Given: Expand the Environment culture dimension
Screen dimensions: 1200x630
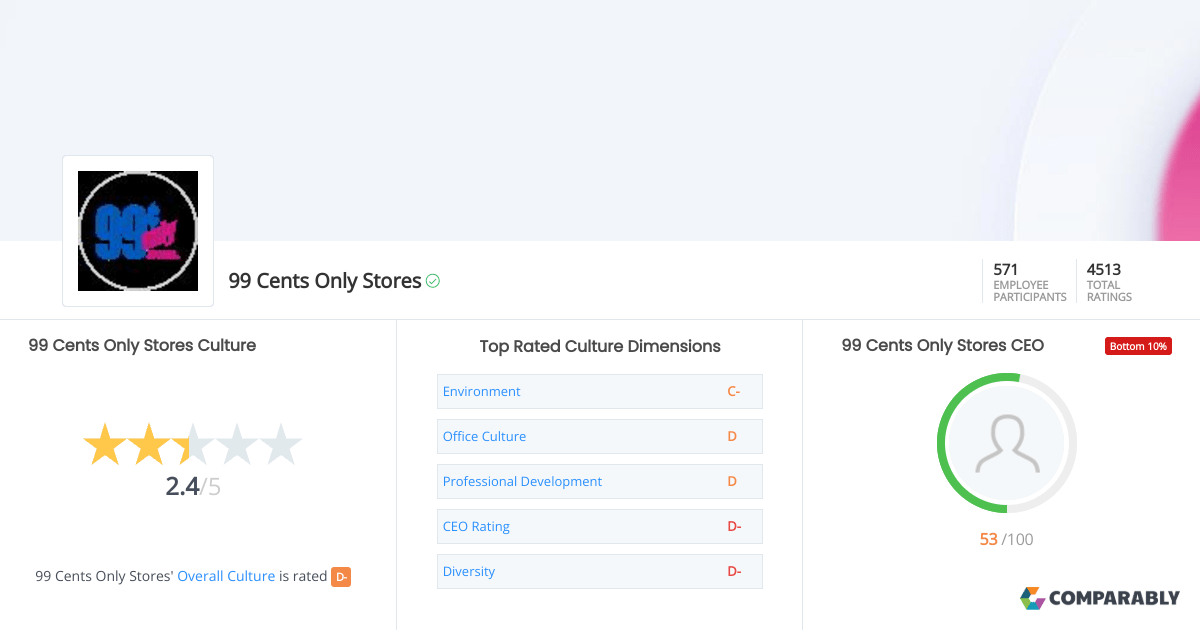Looking at the screenshot, I should click(x=481, y=391).
